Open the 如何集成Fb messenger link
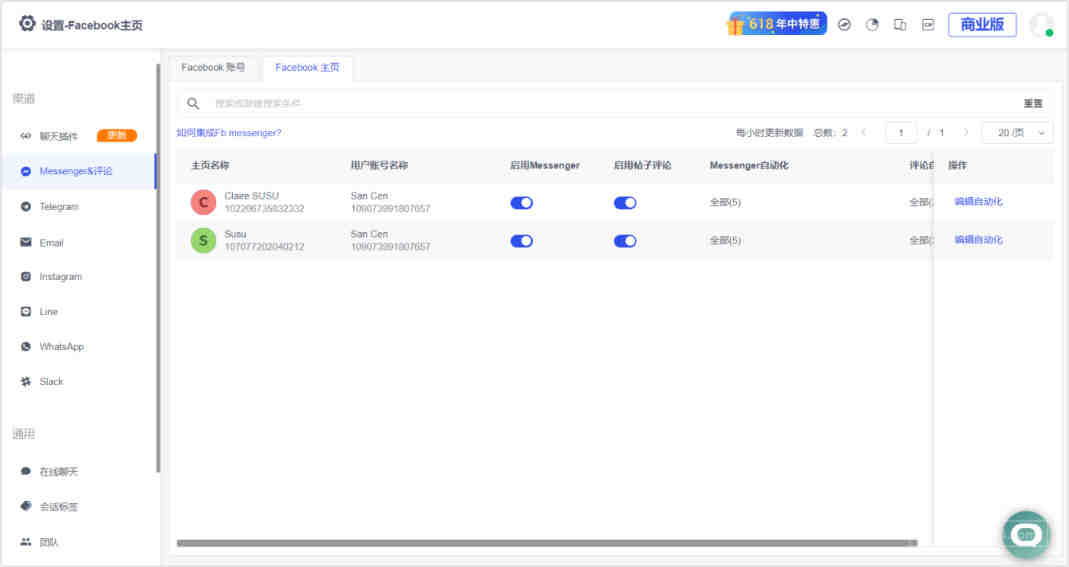The height and width of the screenshot is (567, 1069). pos(229,133)
